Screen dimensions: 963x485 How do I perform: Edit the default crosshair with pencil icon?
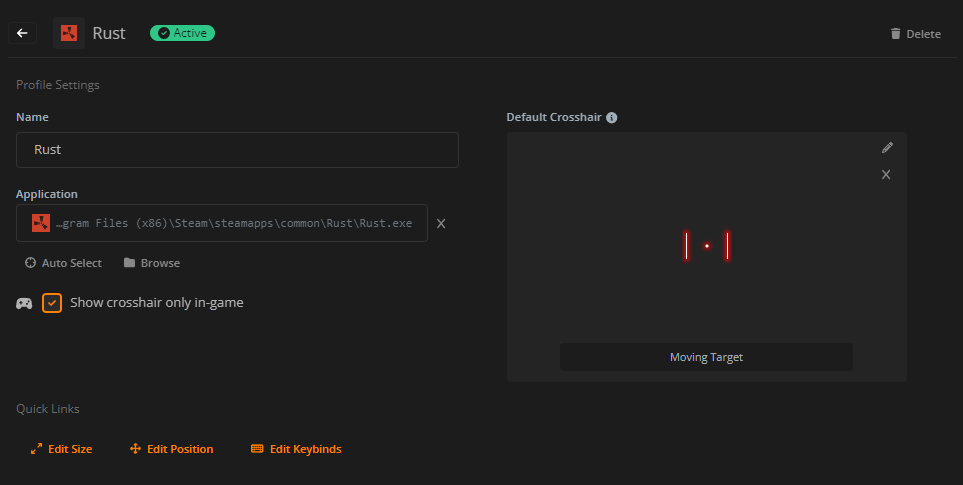coord(887,147)
